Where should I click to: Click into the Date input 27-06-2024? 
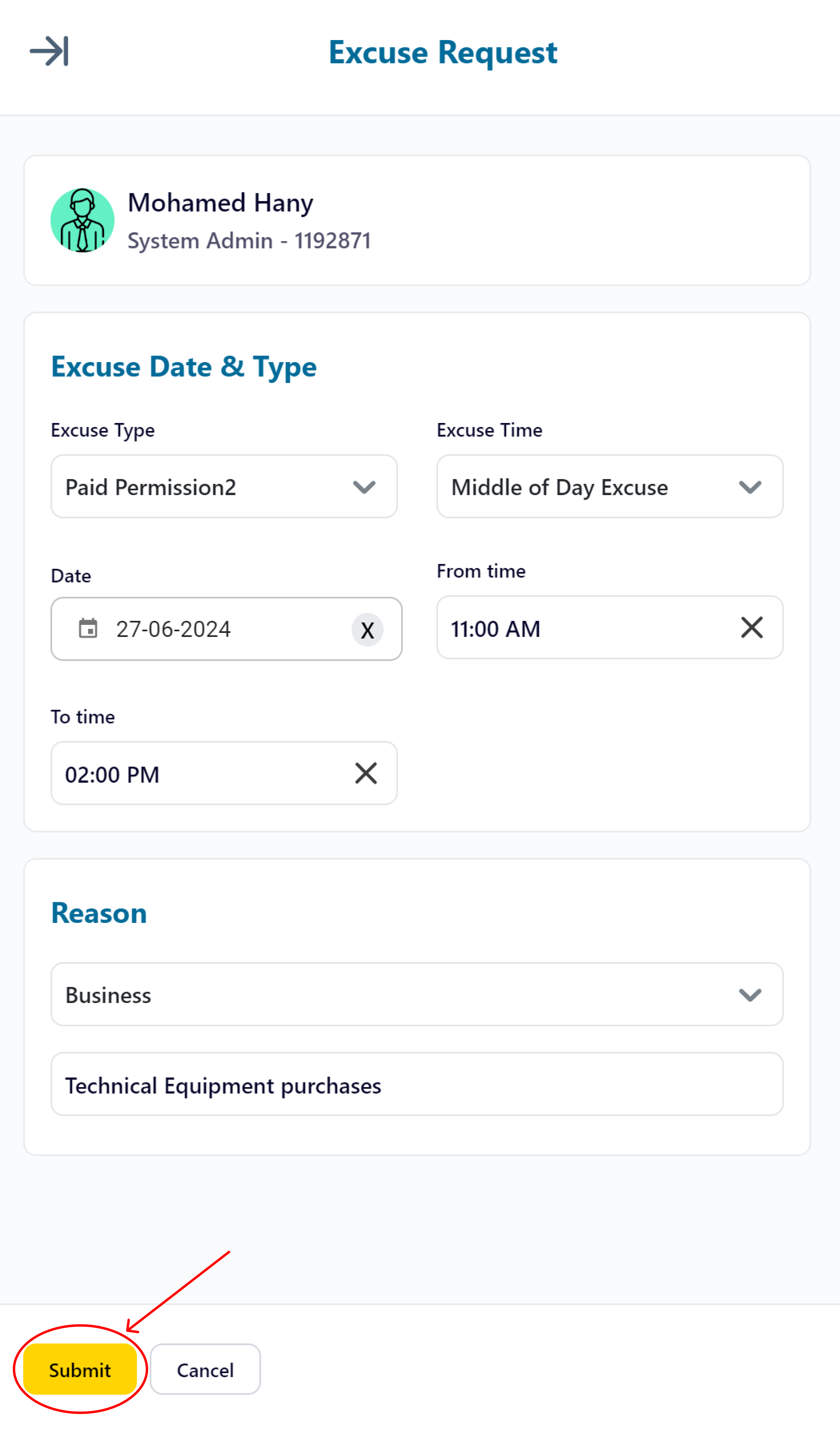click(226, 629)
